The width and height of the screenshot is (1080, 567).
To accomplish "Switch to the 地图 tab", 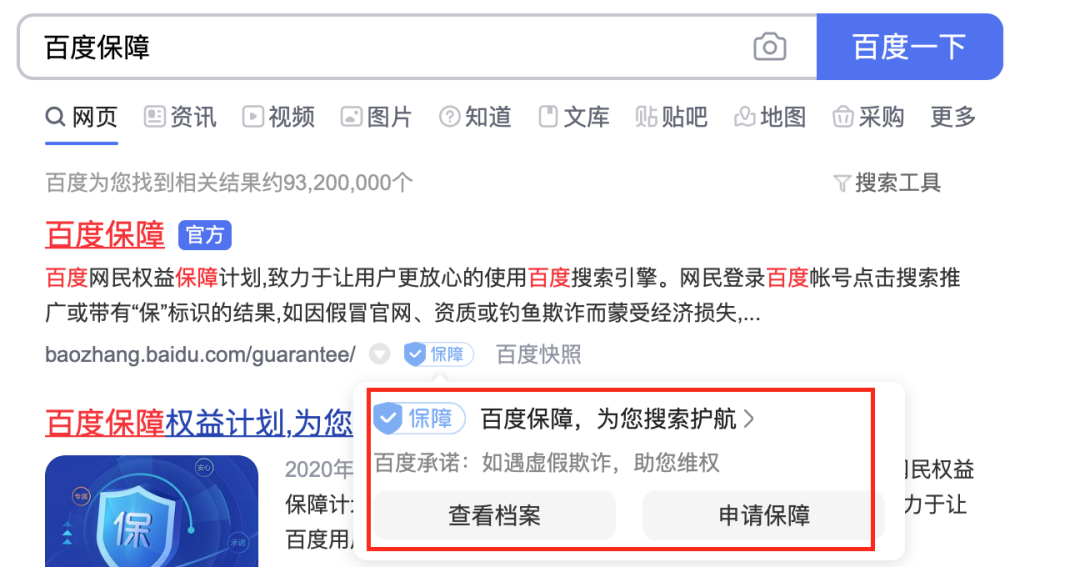I will (x=770, y=117).
